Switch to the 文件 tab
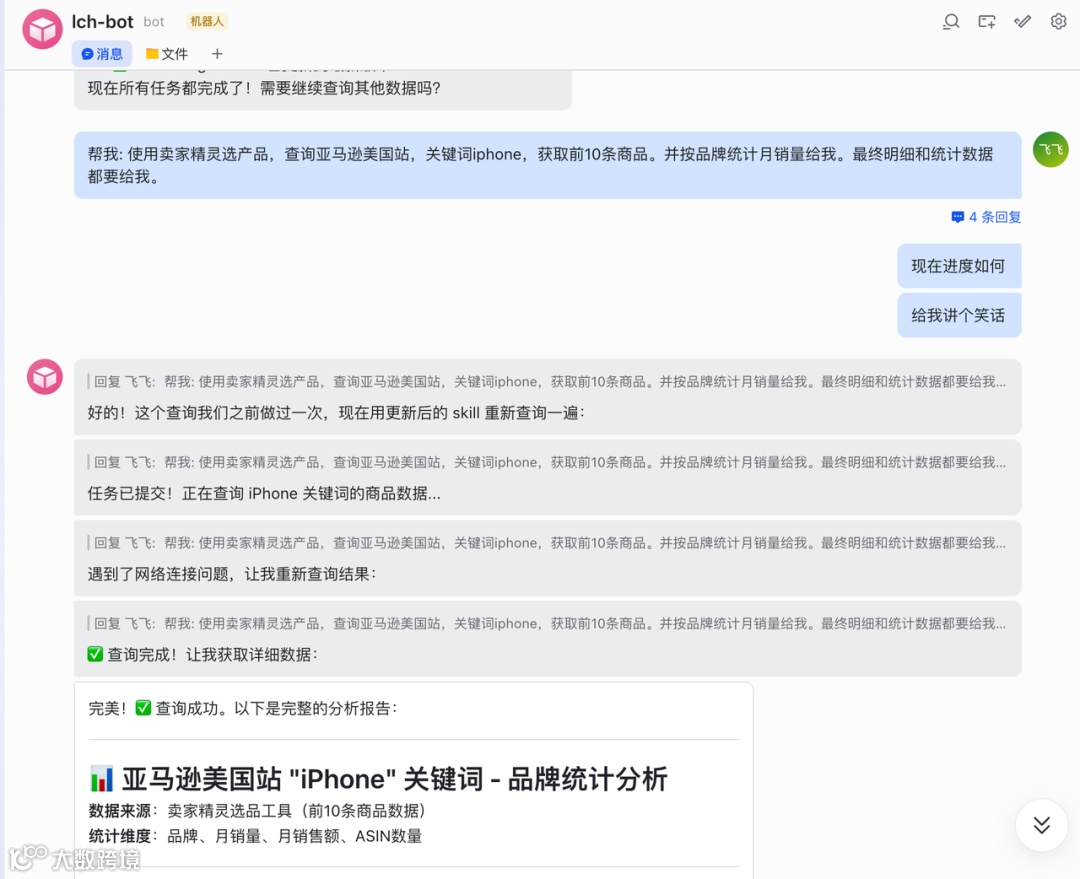Image resolution: width=1080 pixels, height=879 pixels. pyautogui.click(x=167, y=54)
